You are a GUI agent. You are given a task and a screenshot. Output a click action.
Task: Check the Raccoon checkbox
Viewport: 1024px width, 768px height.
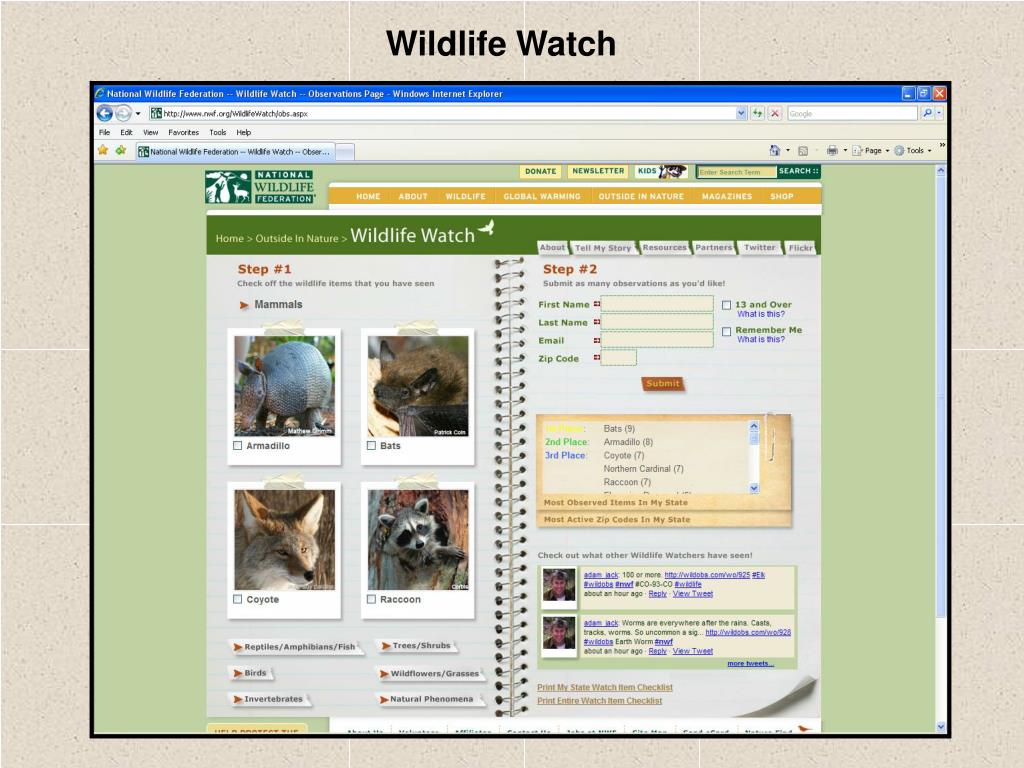coord(371,599)
